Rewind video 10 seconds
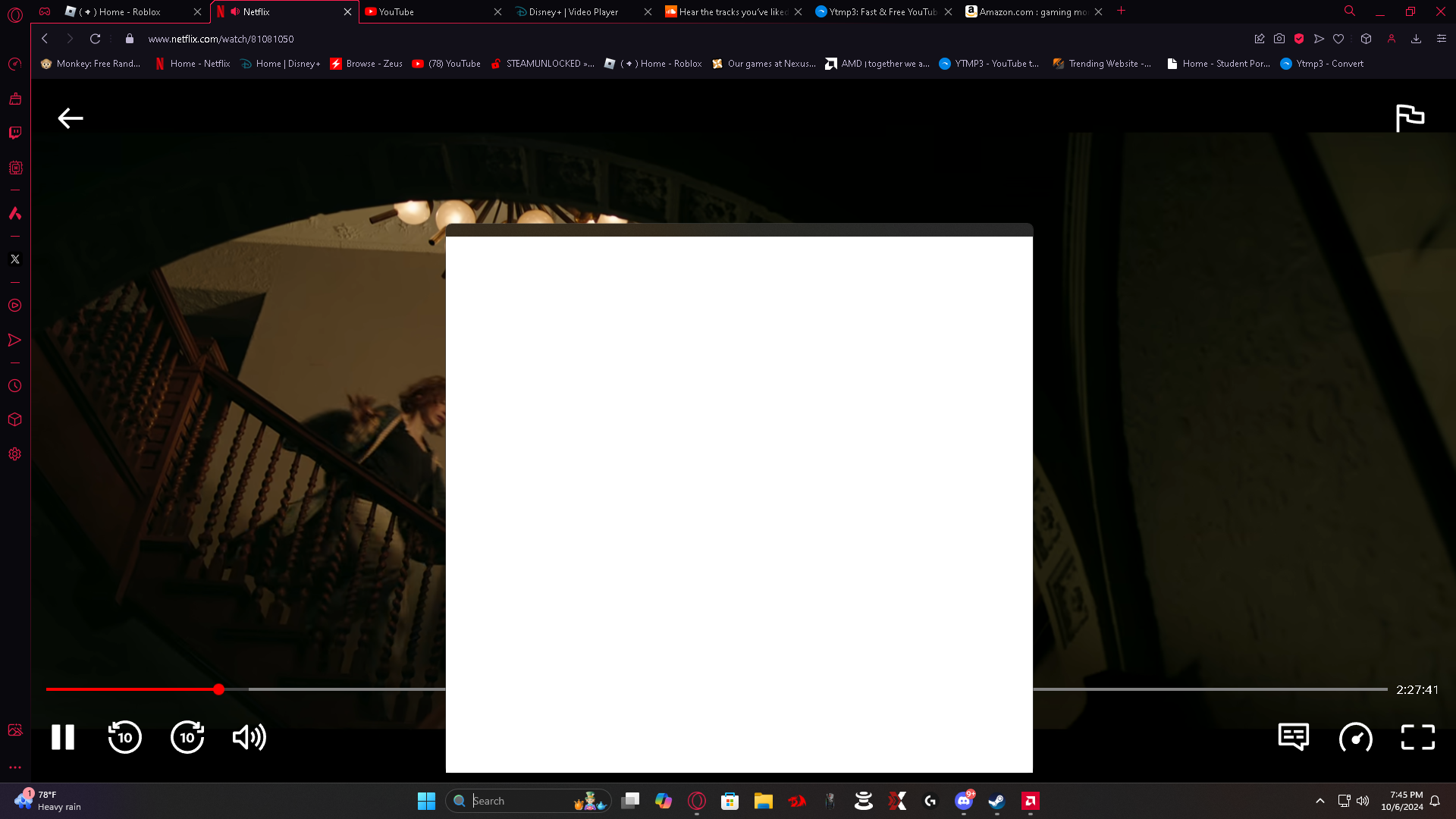Image resolution: width=1456 pixels, height=819 pixels. click(125, 737)
